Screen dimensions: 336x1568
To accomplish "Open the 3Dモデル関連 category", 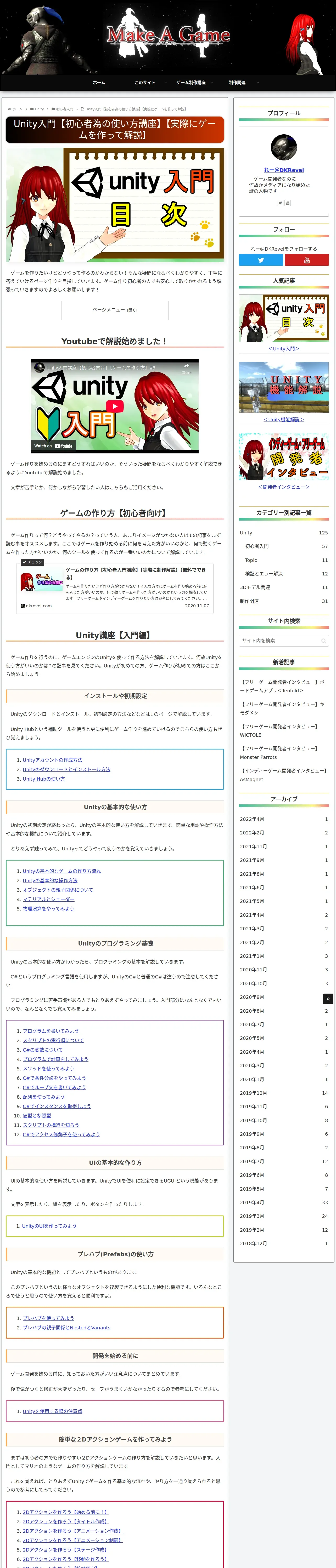I will (284, 587).
